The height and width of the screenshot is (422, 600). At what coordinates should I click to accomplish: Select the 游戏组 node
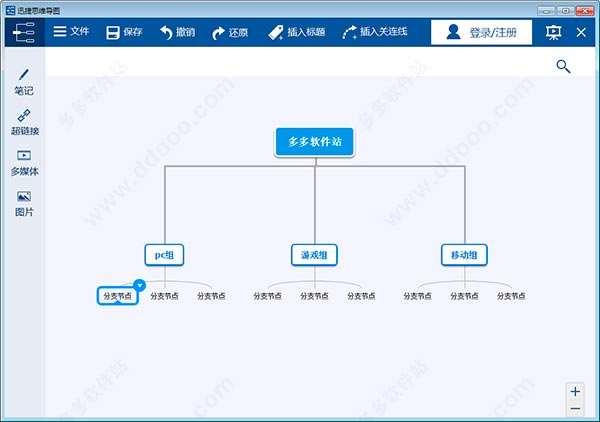tap(314, 255)
